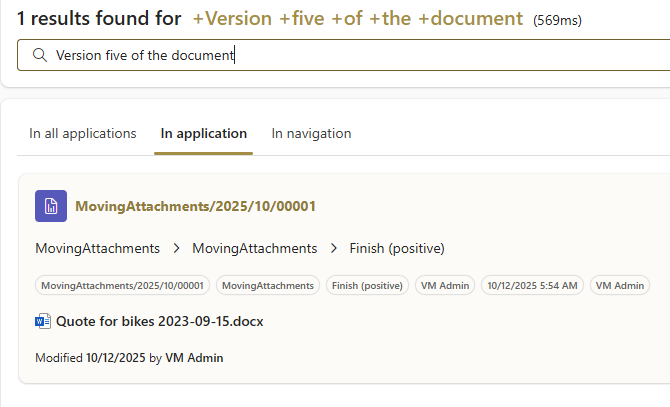Focus the Version five of the document search box
This screenshot has height=407, width=670.
click(350, 56)
